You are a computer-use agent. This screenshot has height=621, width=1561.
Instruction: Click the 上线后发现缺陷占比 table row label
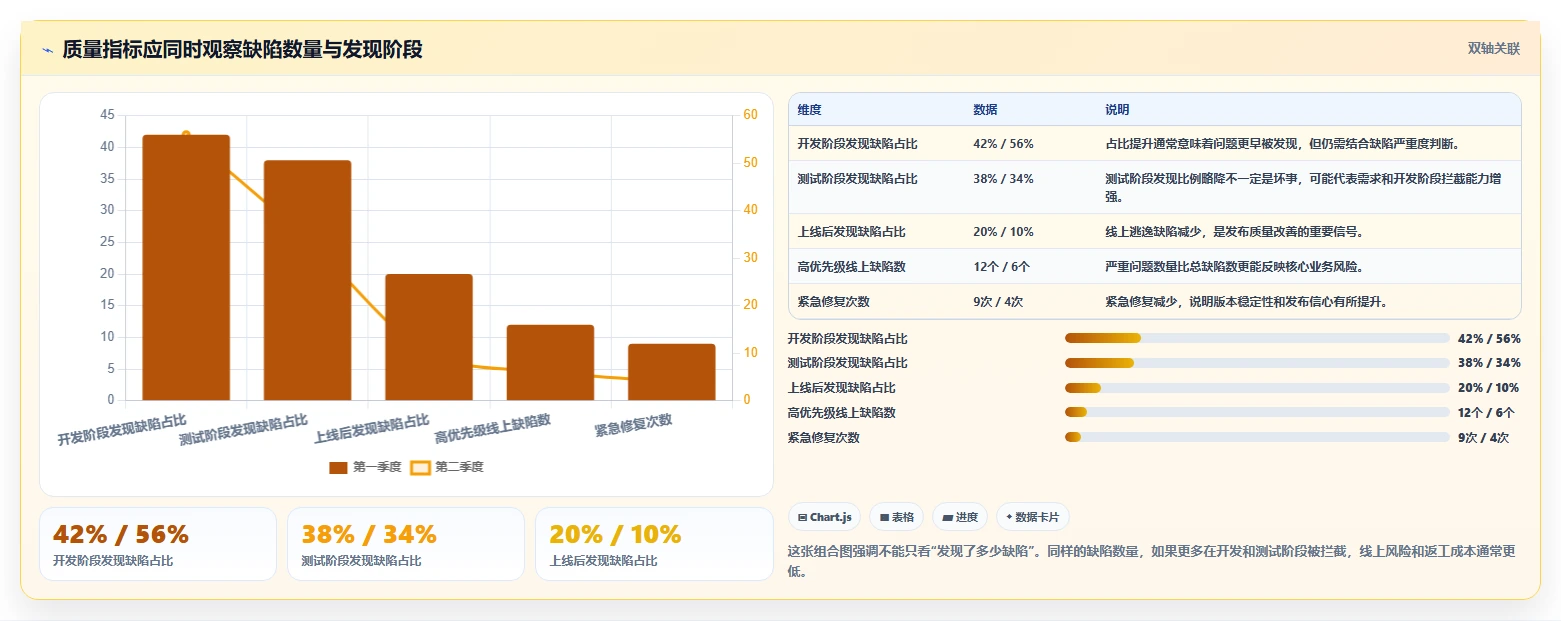[x=851, y=232]
